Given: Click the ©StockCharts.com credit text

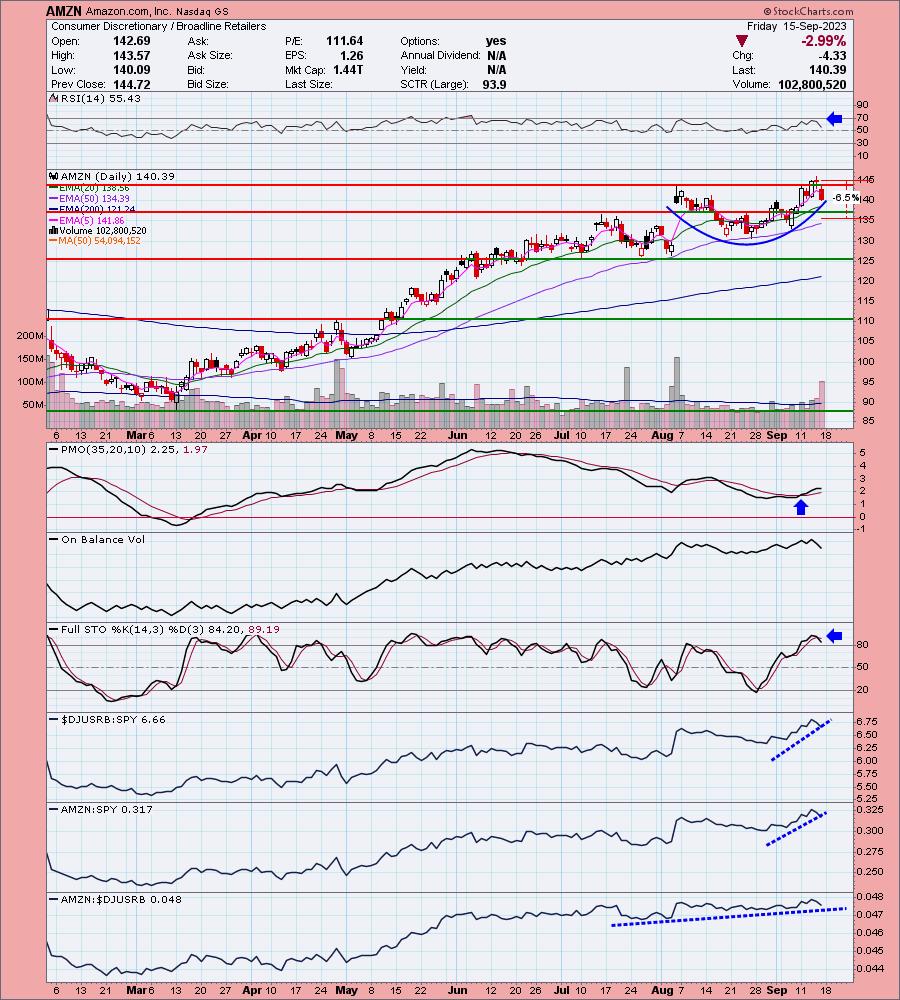Looking at the screenshot, I should (x=808, y=11).
